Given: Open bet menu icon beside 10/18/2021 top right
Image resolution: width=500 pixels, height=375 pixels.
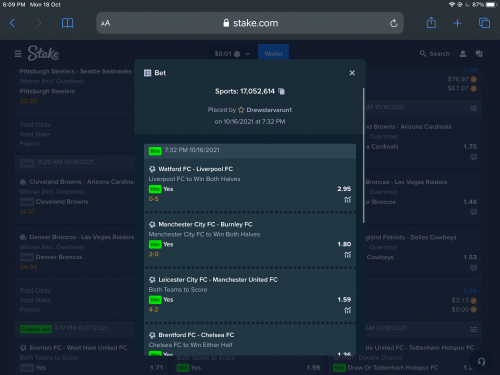Looking at the screenshot, I should (x=473, y=108).
